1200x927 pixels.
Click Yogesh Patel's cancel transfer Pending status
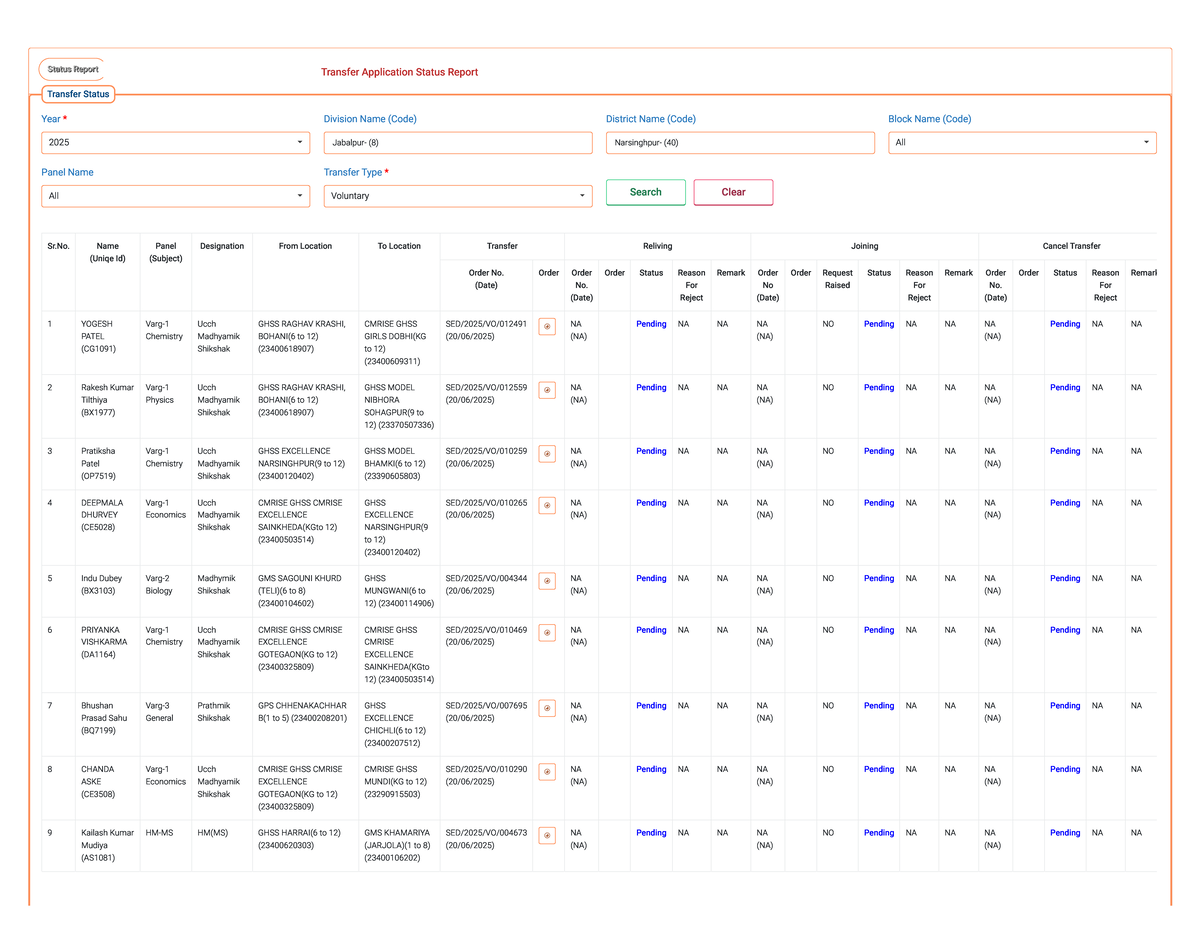click(1065, 324)
